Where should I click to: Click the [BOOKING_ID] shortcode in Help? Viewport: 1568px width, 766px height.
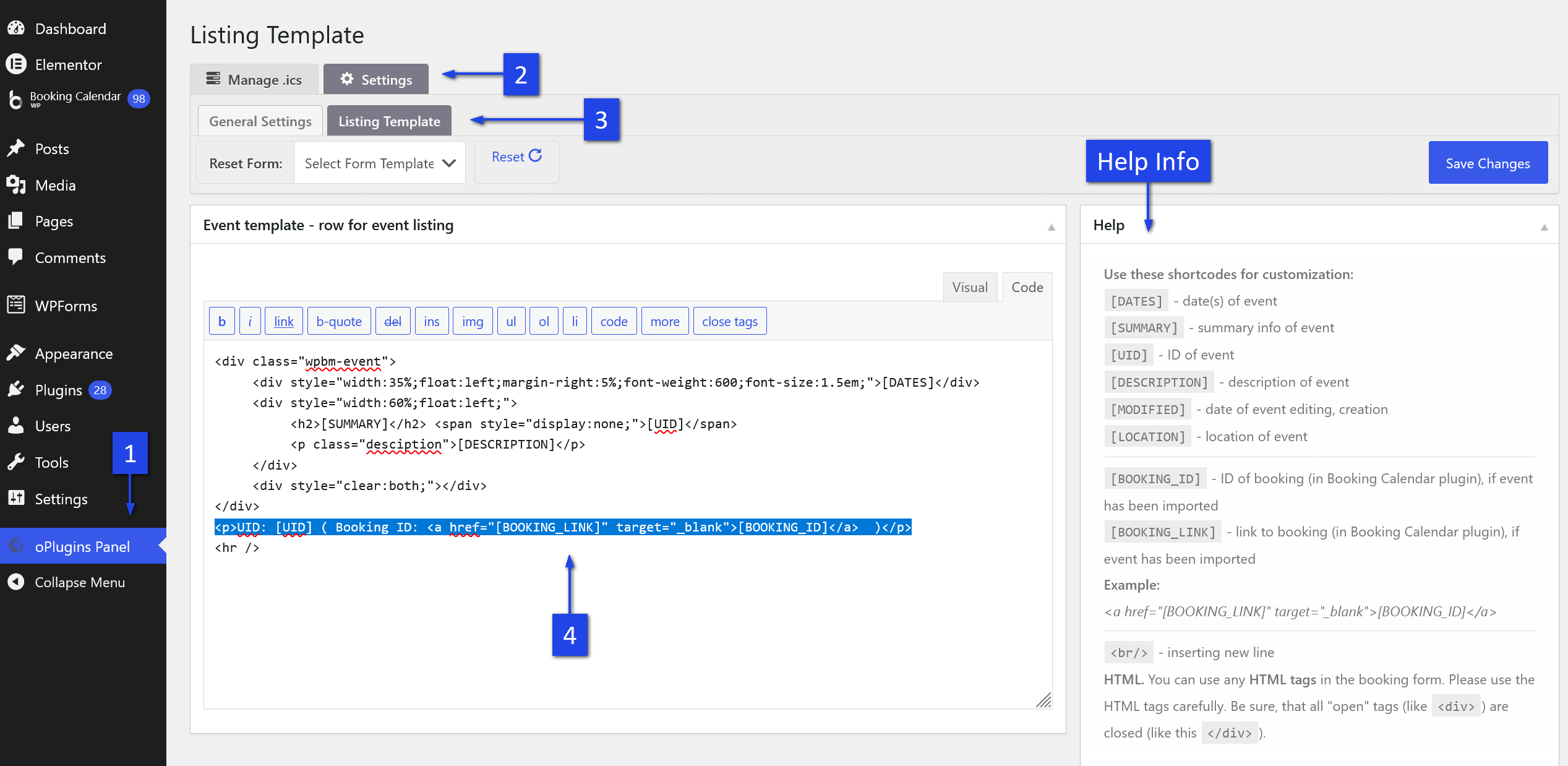pyautogui.click(x=1155, y=478)
